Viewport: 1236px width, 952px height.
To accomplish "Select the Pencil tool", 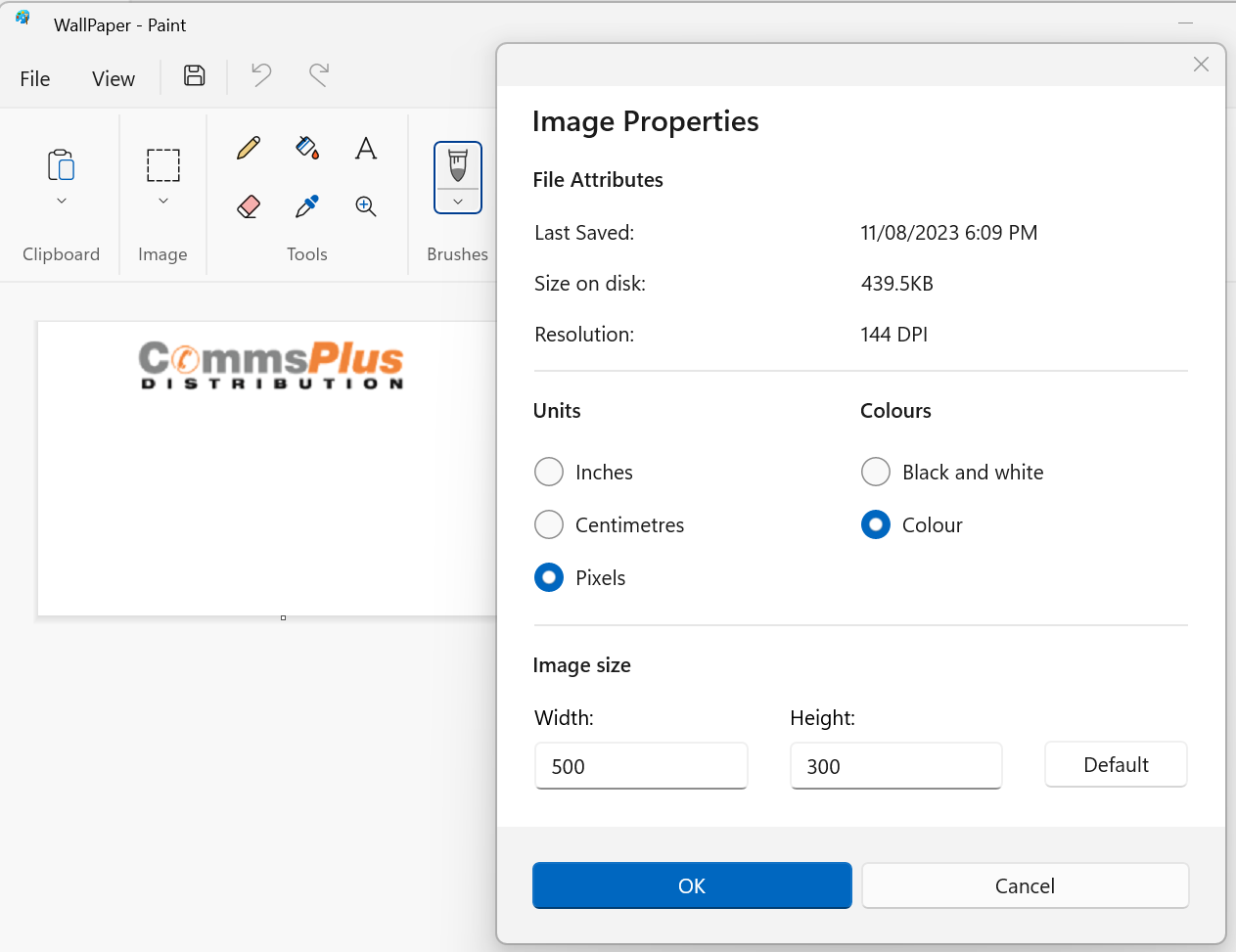I will point(249,148).
